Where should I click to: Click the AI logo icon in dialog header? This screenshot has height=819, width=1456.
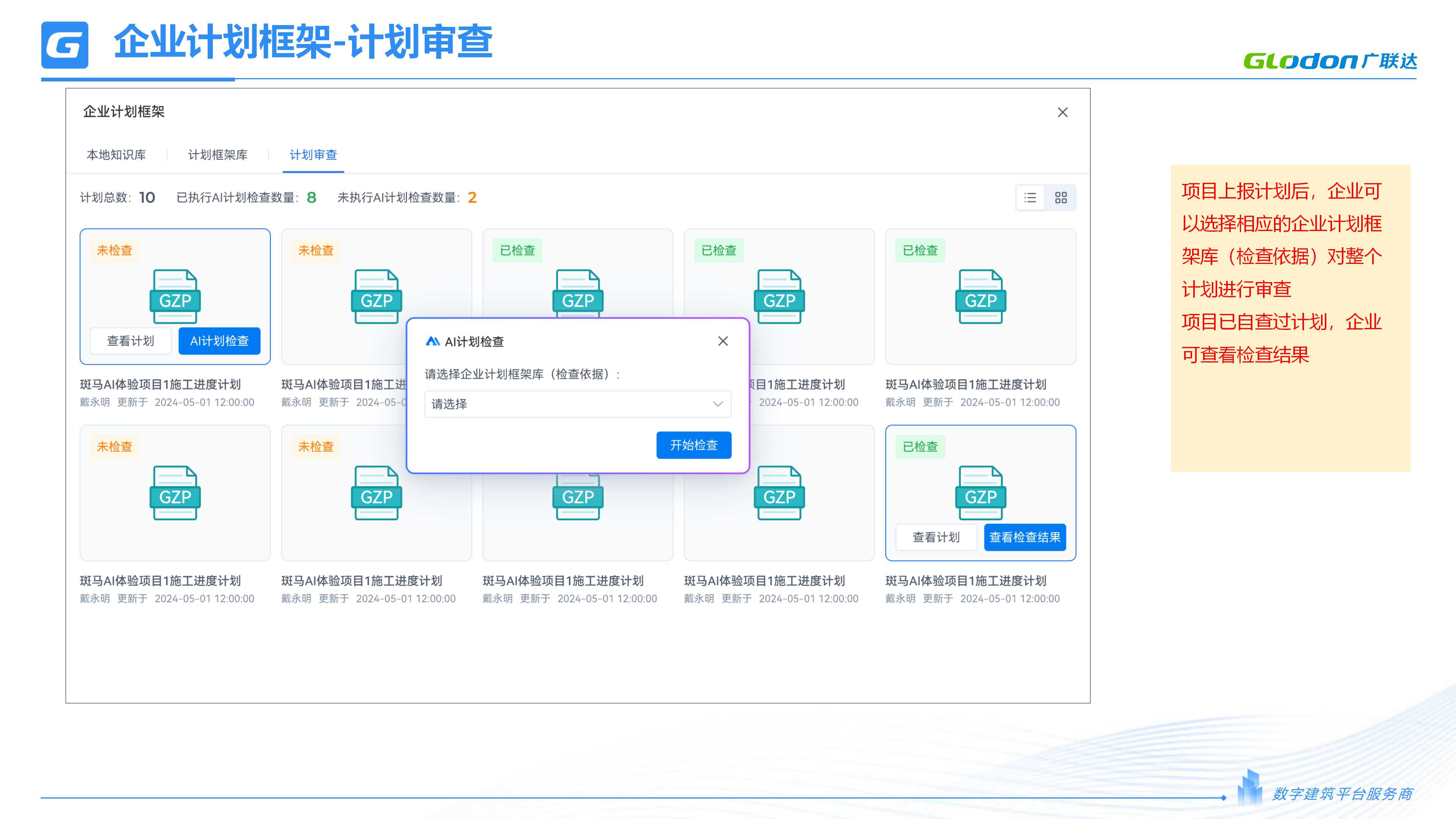(x=432, y=341)
